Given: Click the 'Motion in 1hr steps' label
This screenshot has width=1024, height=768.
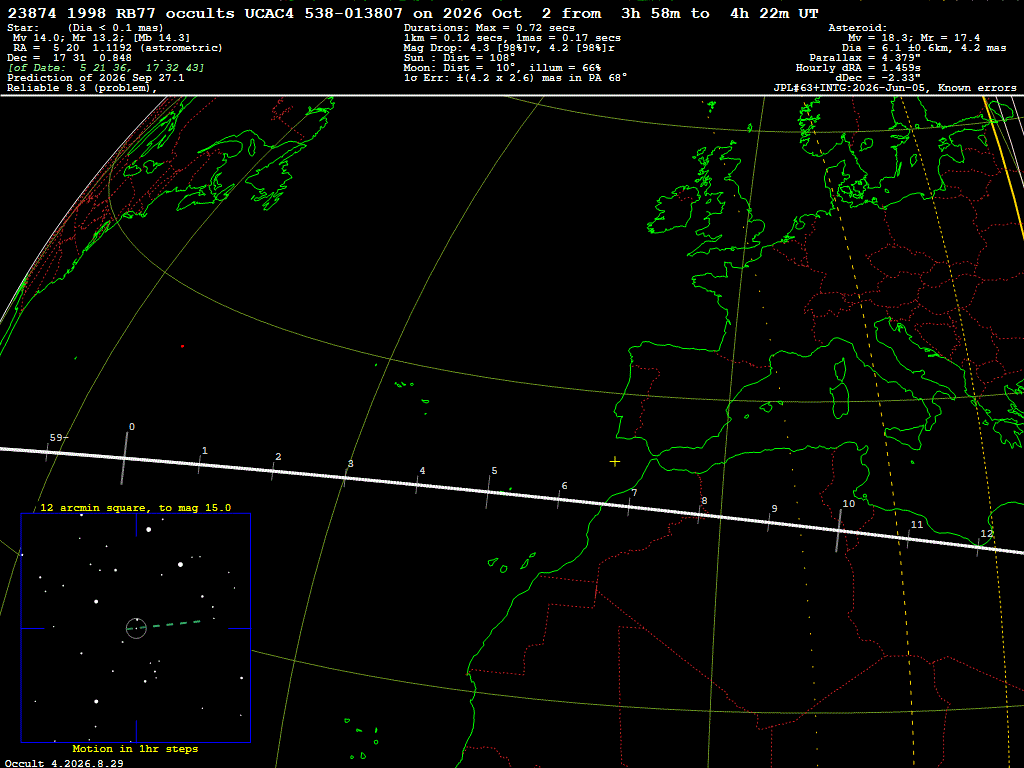Looking at the screenshot, I should [135, 748].
